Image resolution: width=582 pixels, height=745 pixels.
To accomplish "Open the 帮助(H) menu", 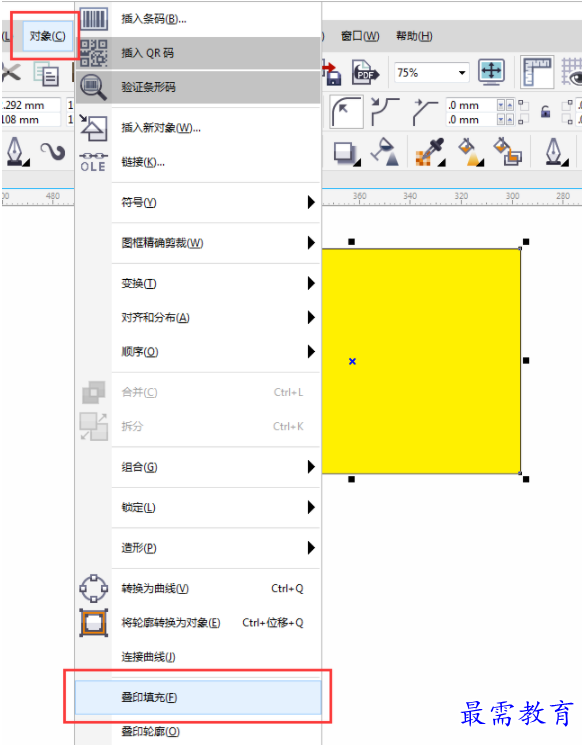I will click(x=414, y=36).
